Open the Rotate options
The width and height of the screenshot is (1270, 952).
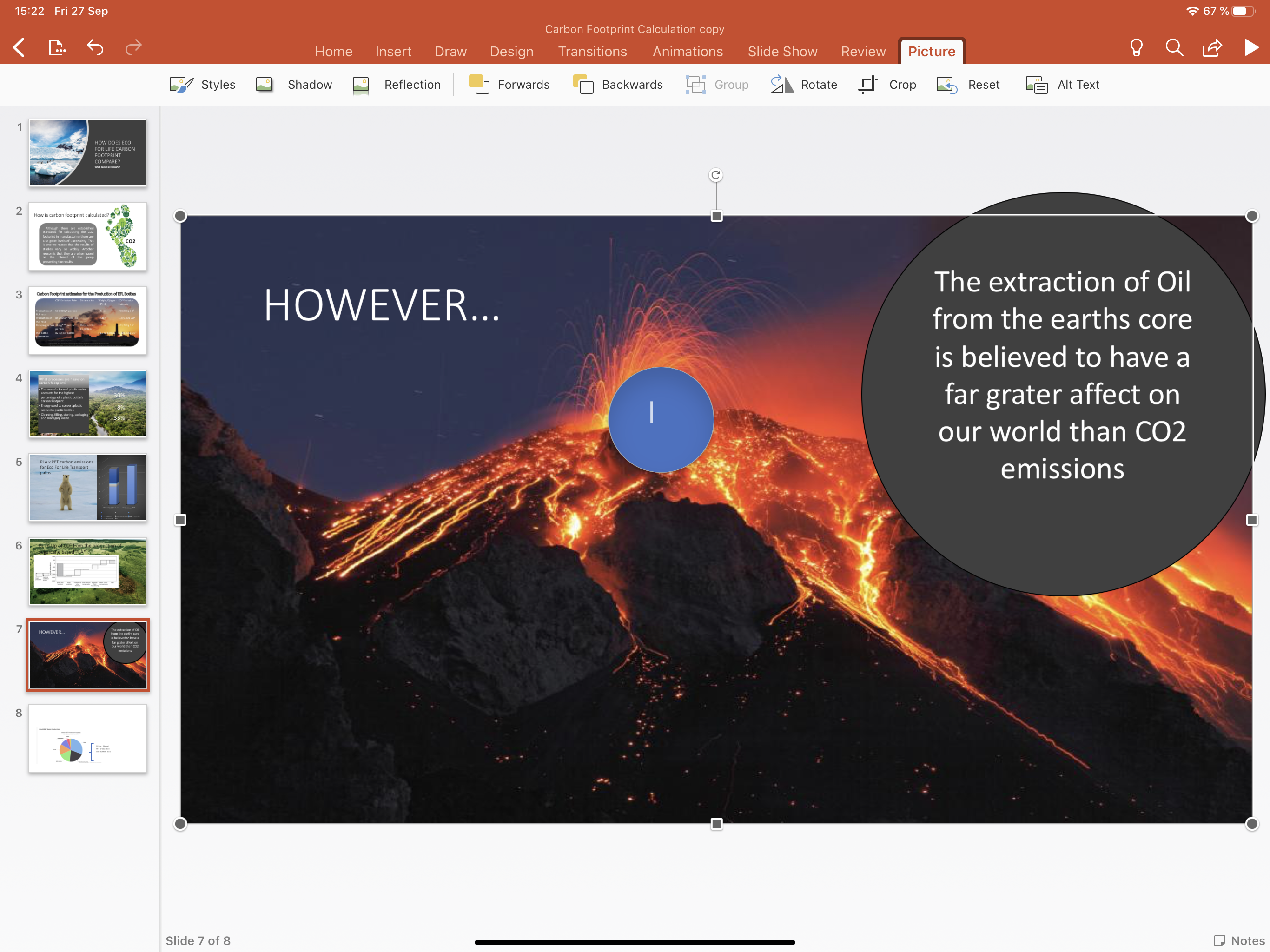click(804, 85)
